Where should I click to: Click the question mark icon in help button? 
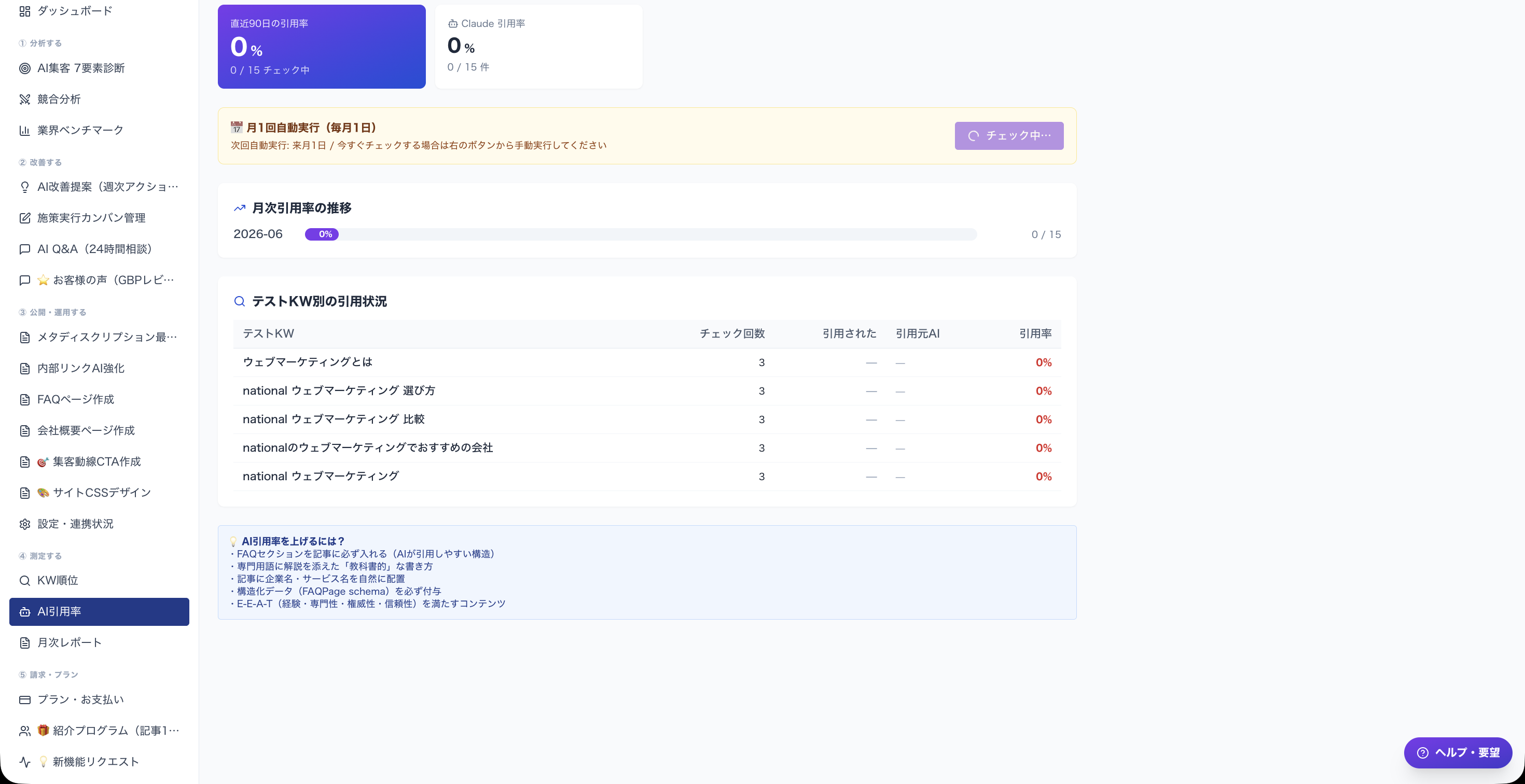[1423, 753]
